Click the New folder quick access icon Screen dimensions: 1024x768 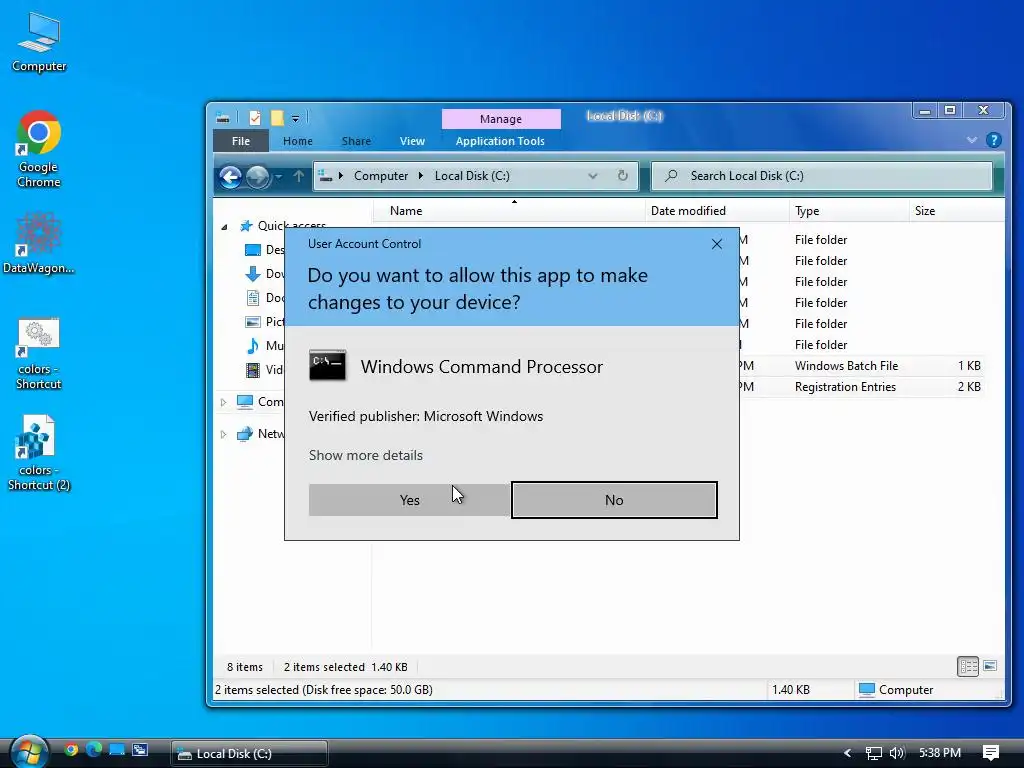[x=277, y=118]
